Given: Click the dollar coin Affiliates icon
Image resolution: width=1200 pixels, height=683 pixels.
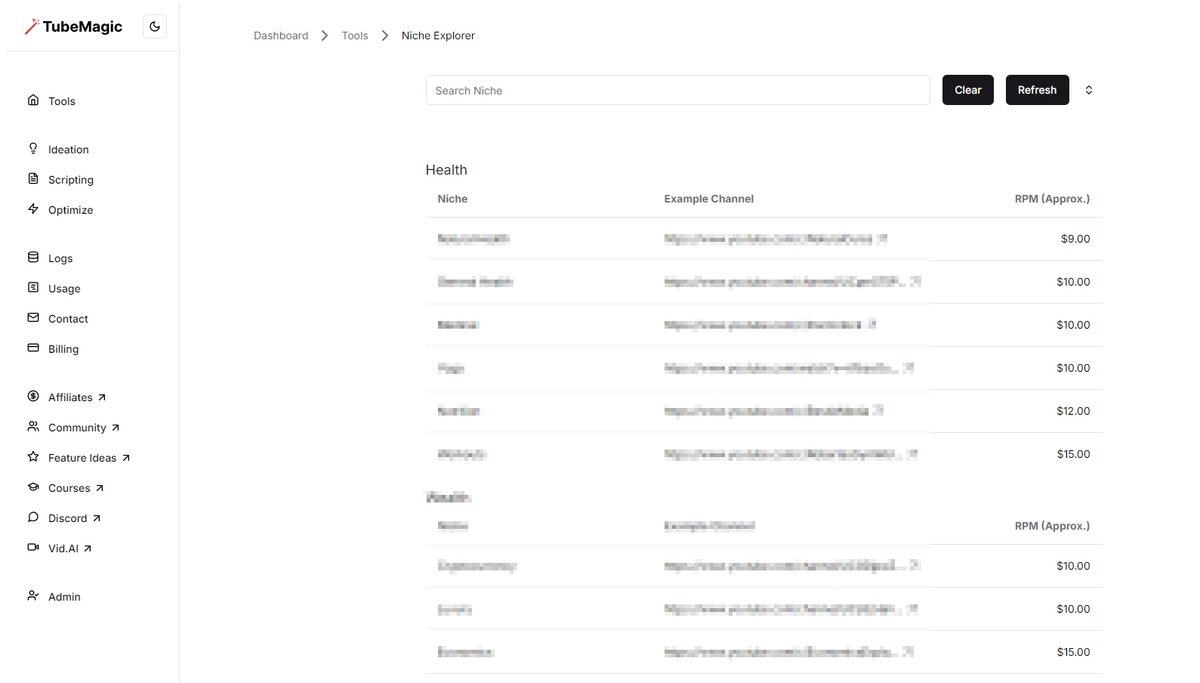Looking at the screenshot, I should click(x=33, y=396).
